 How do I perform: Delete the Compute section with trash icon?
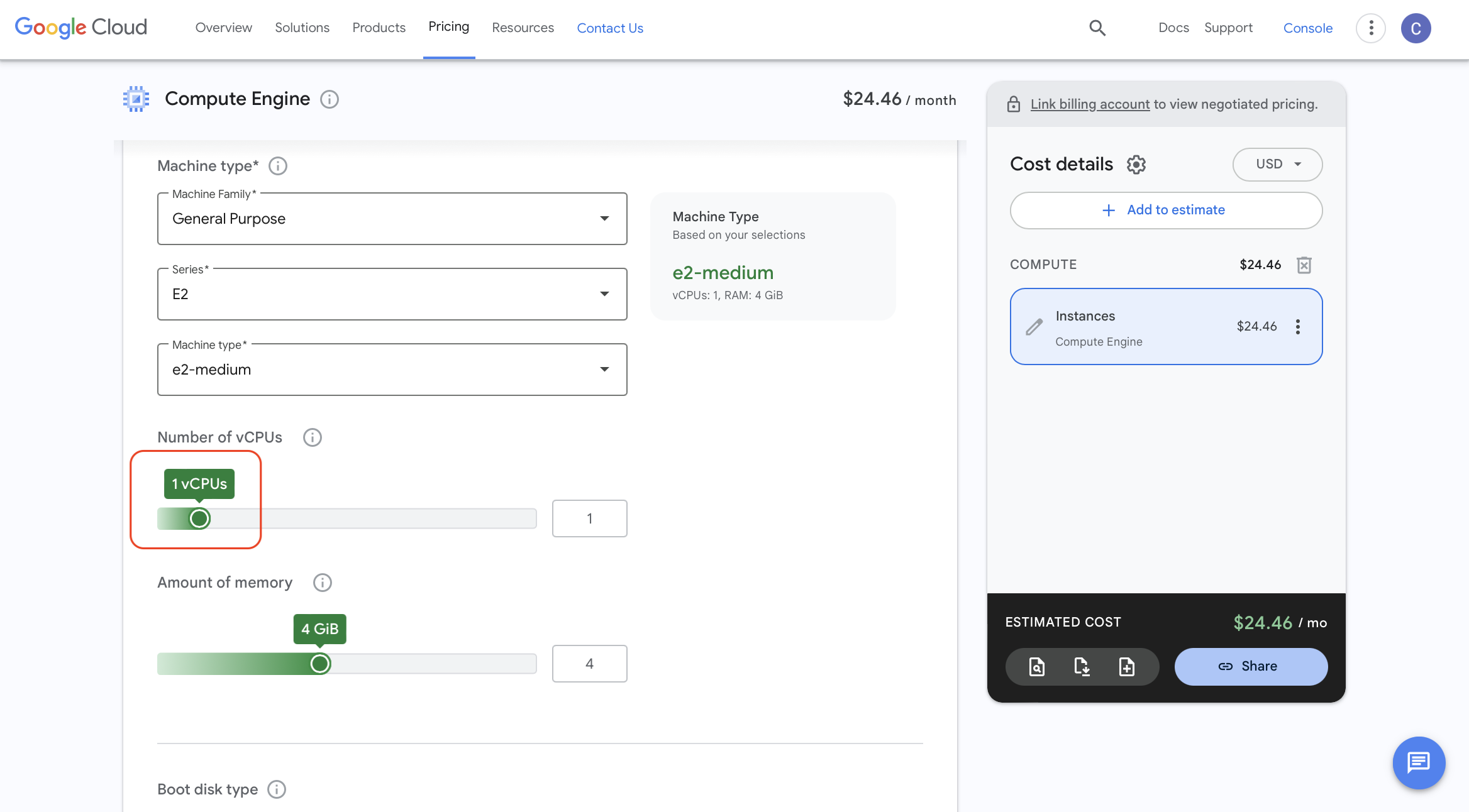tap(1304, 265)
